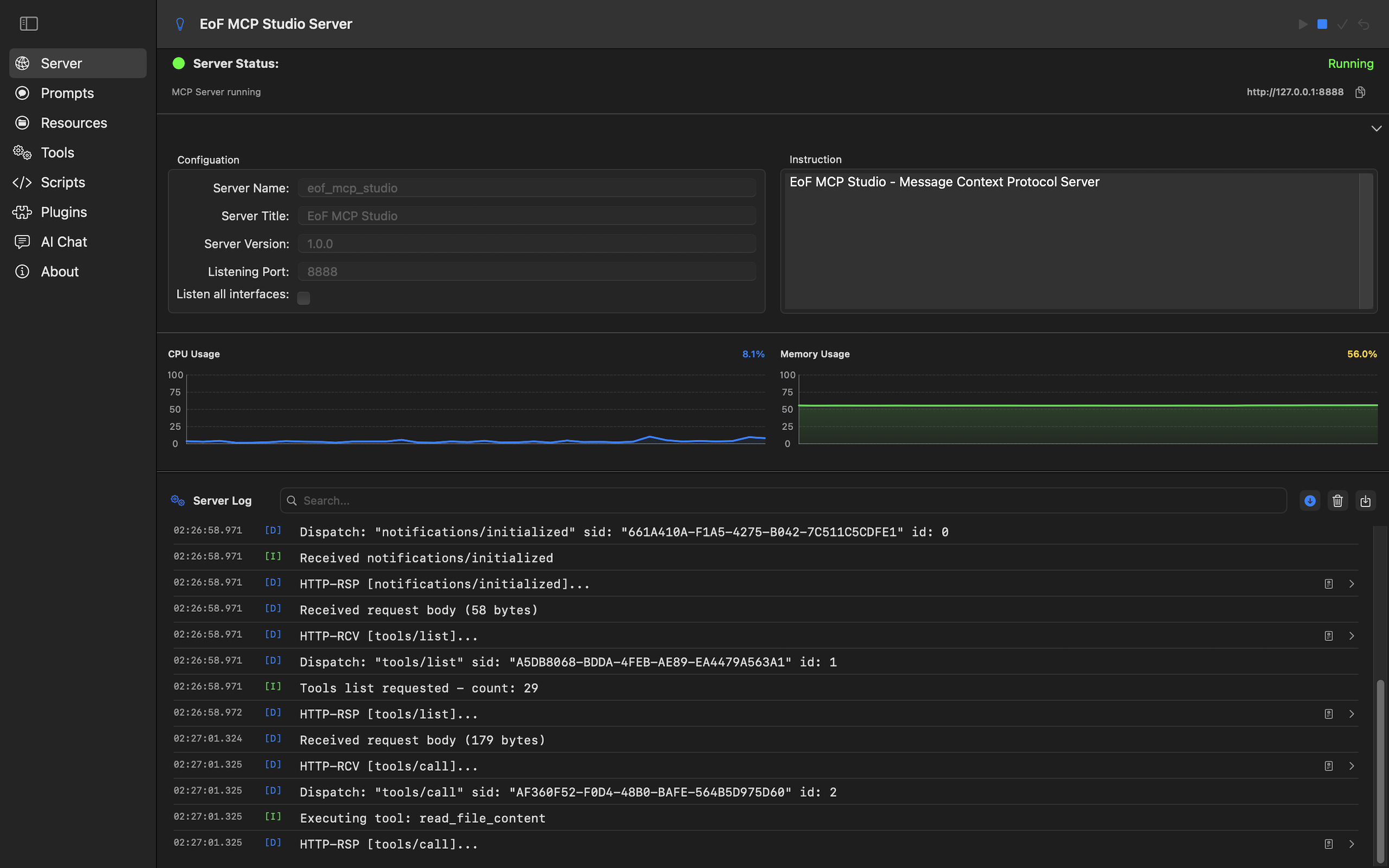1389x868 pixels.
Task: Open the Tools section
Action: click(78, 152)
